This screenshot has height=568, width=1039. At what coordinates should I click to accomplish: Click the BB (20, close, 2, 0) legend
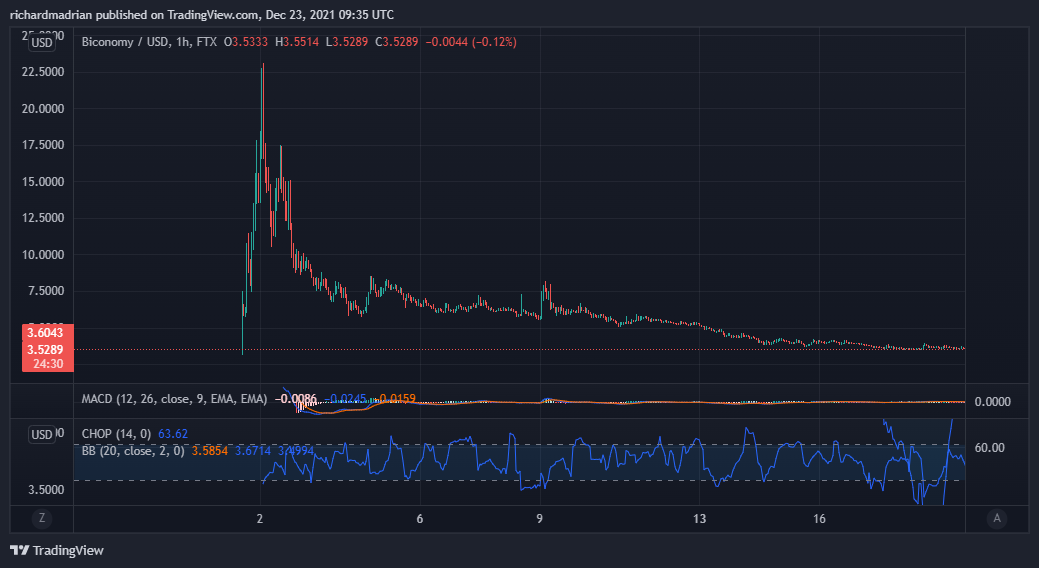[x=133, y=451]
